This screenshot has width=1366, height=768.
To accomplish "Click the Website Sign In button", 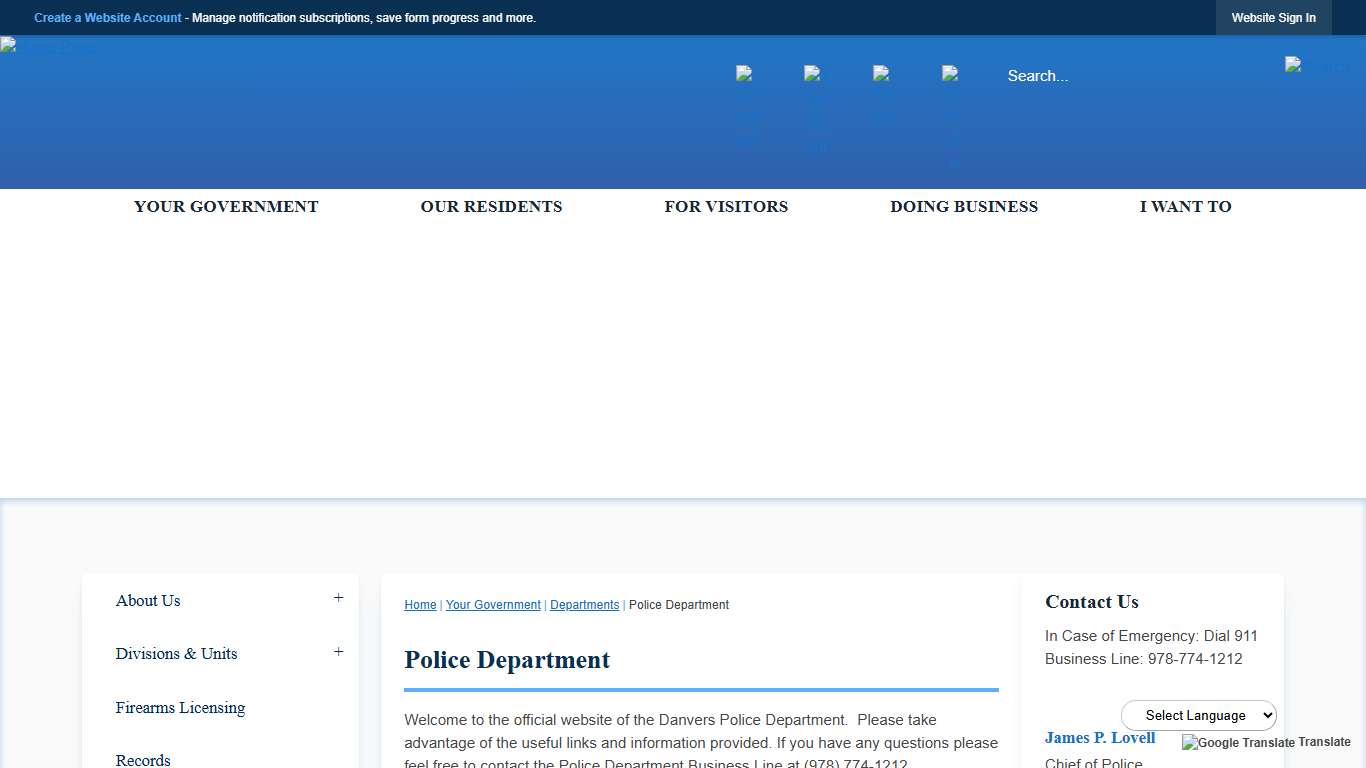I will (x=1273, y=18).
